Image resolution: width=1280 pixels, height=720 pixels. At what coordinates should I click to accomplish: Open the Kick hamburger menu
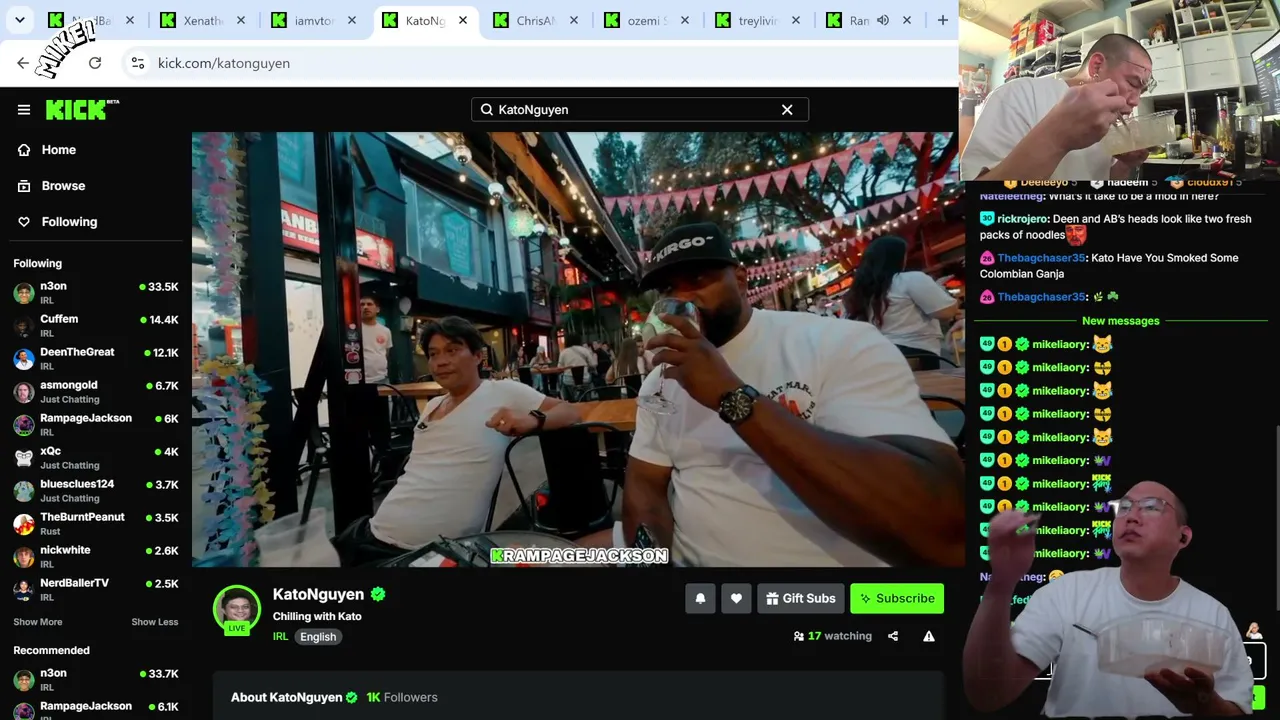pos(24,110)
